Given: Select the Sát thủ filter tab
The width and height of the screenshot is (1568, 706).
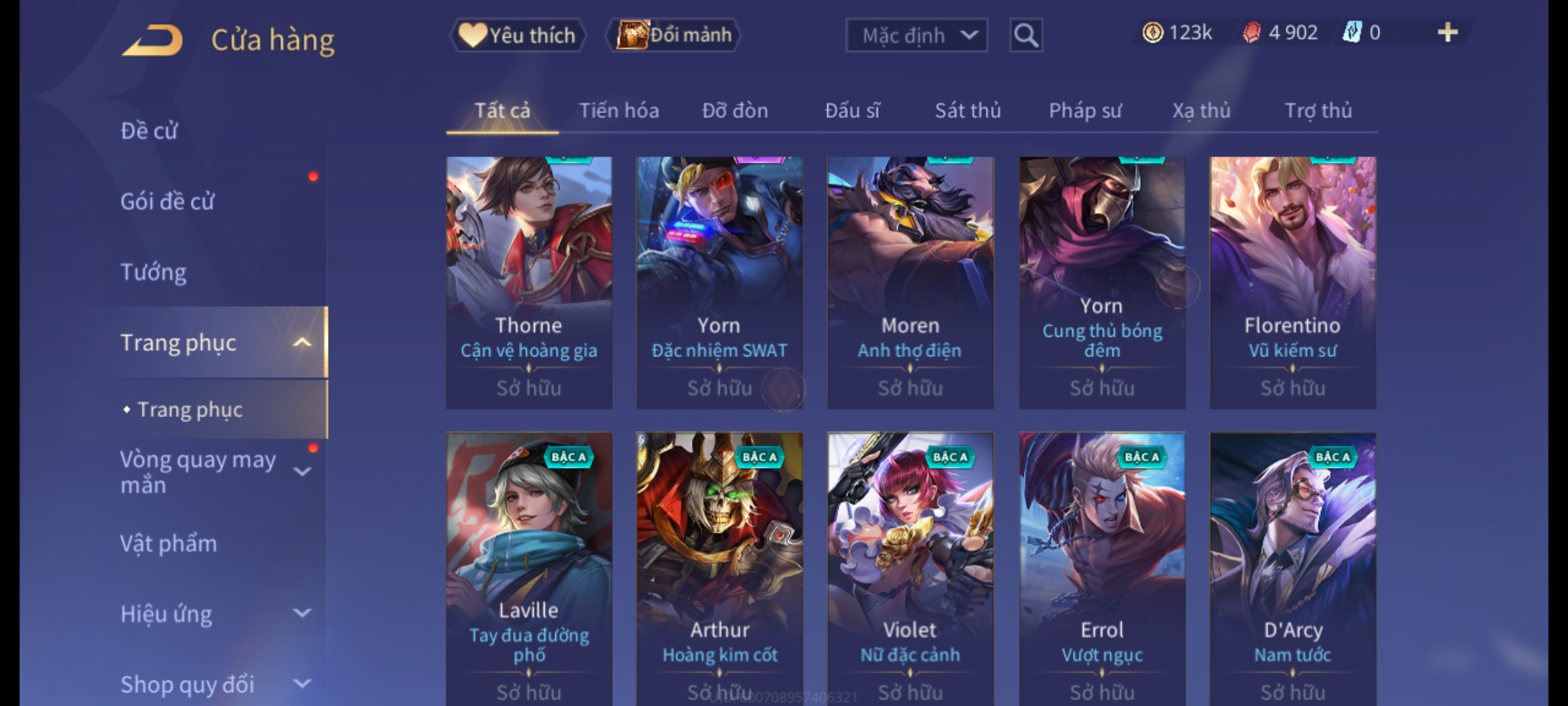Looking at the screenshot, I should tap(968, 110).
